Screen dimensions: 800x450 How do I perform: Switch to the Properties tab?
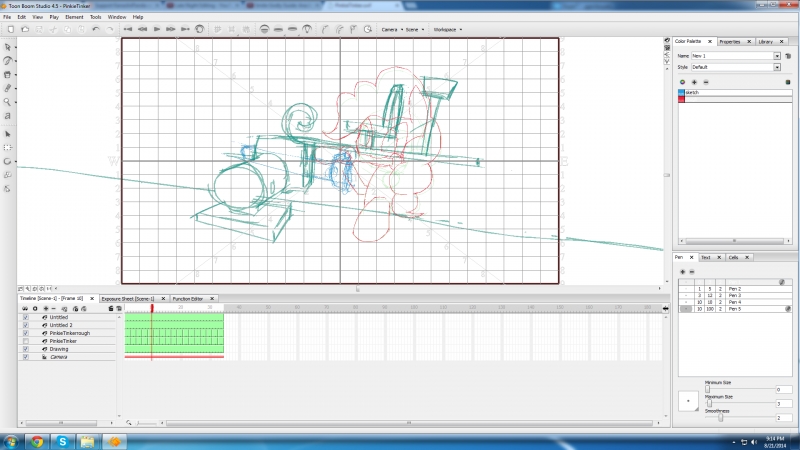729,42
